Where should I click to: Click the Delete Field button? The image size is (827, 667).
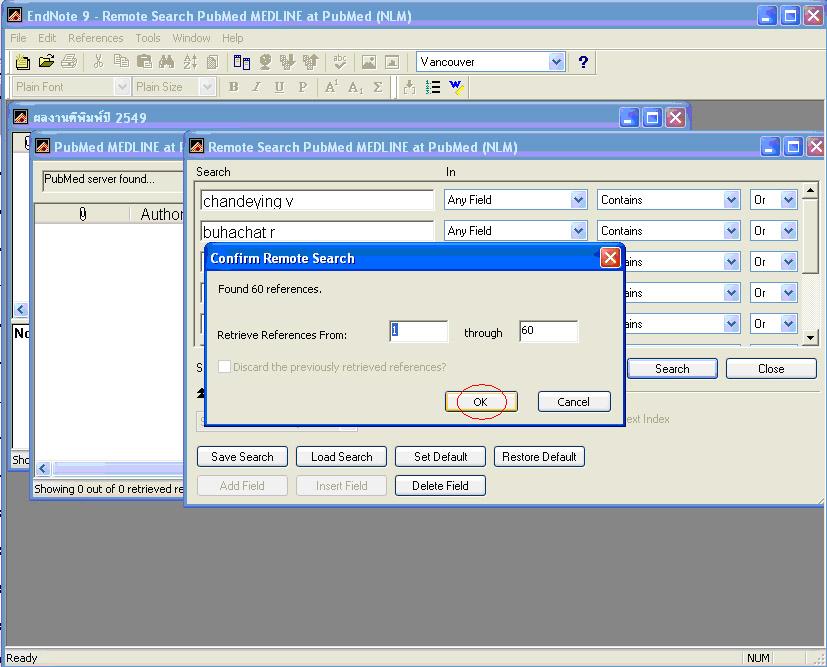pyautogui.click(x=440, y=486)
